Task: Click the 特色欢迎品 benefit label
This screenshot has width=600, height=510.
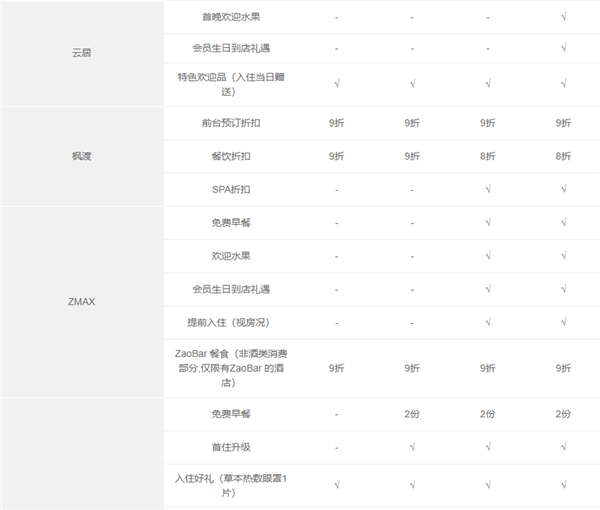Action: (x=230, y=84)
